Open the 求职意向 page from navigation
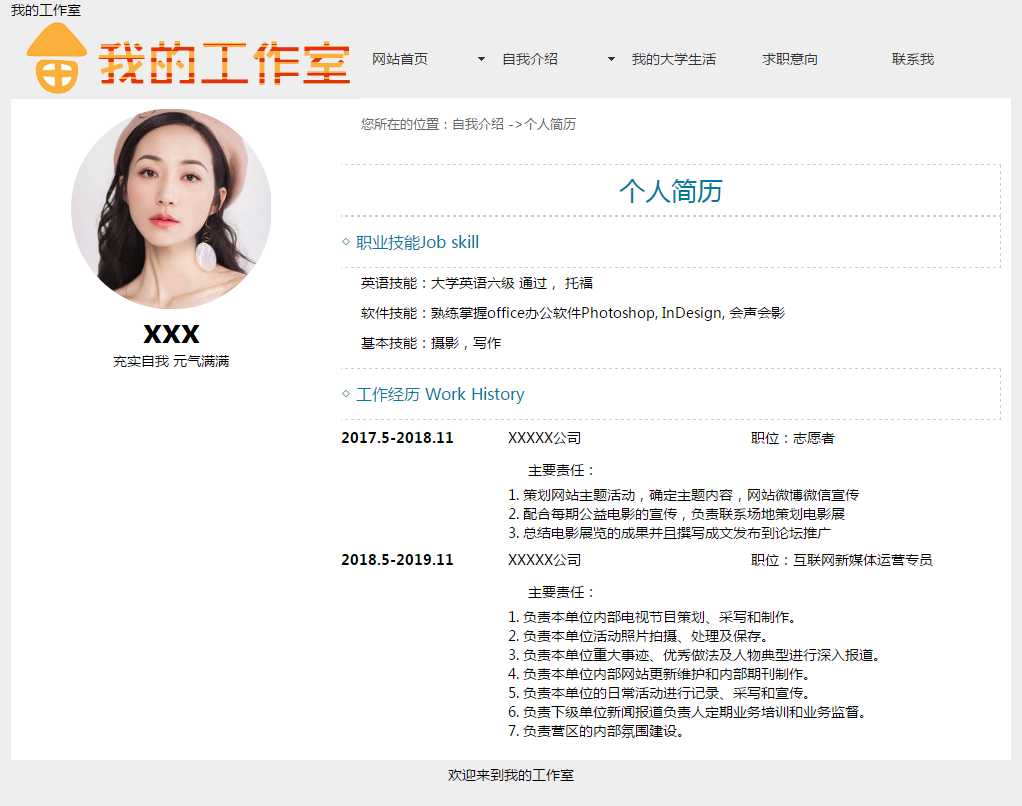This screenshot has width=1022, height=806. click(790, 59)
